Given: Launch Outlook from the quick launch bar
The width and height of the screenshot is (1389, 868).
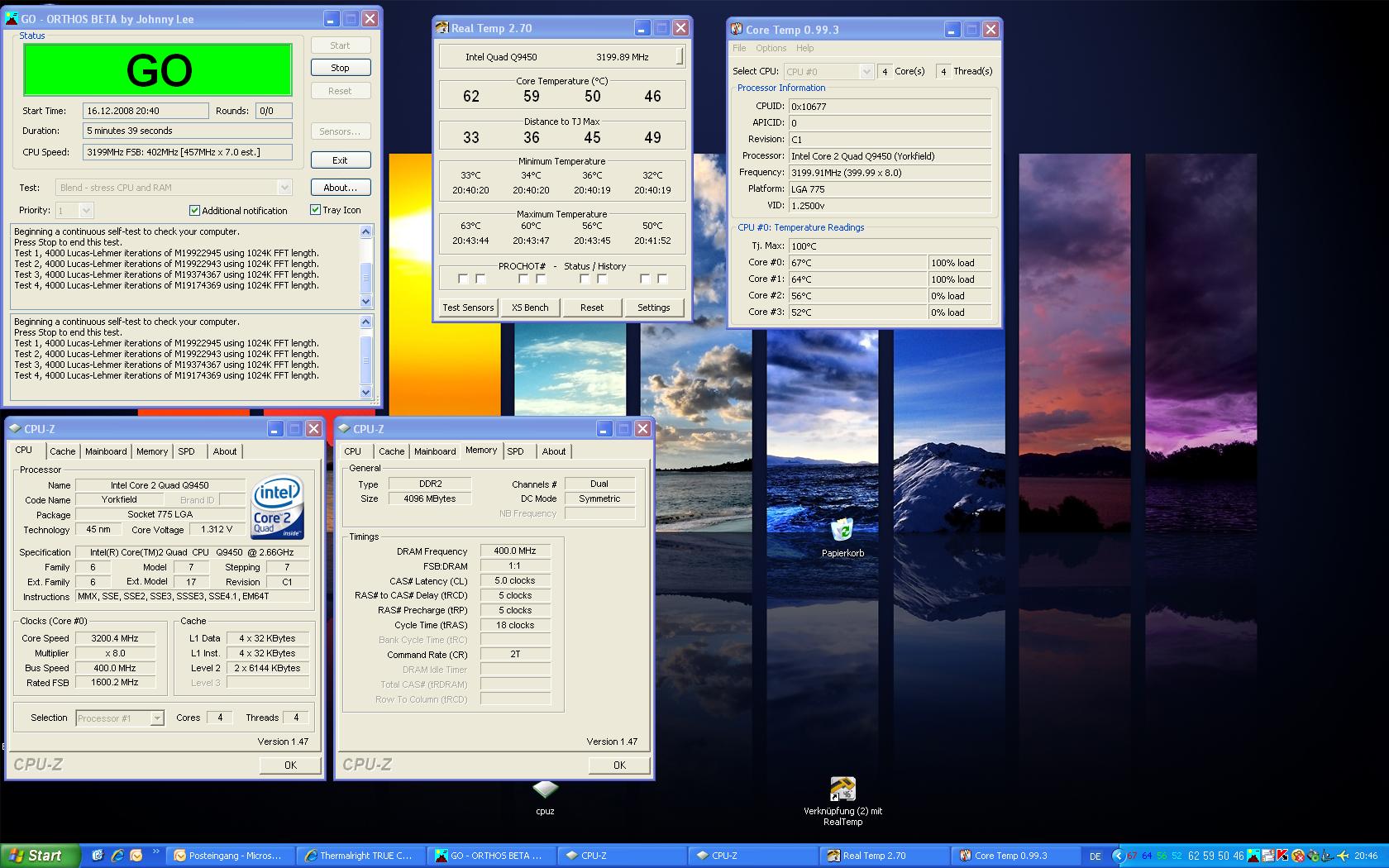Looking at the screenshot, I should point(137,856).
